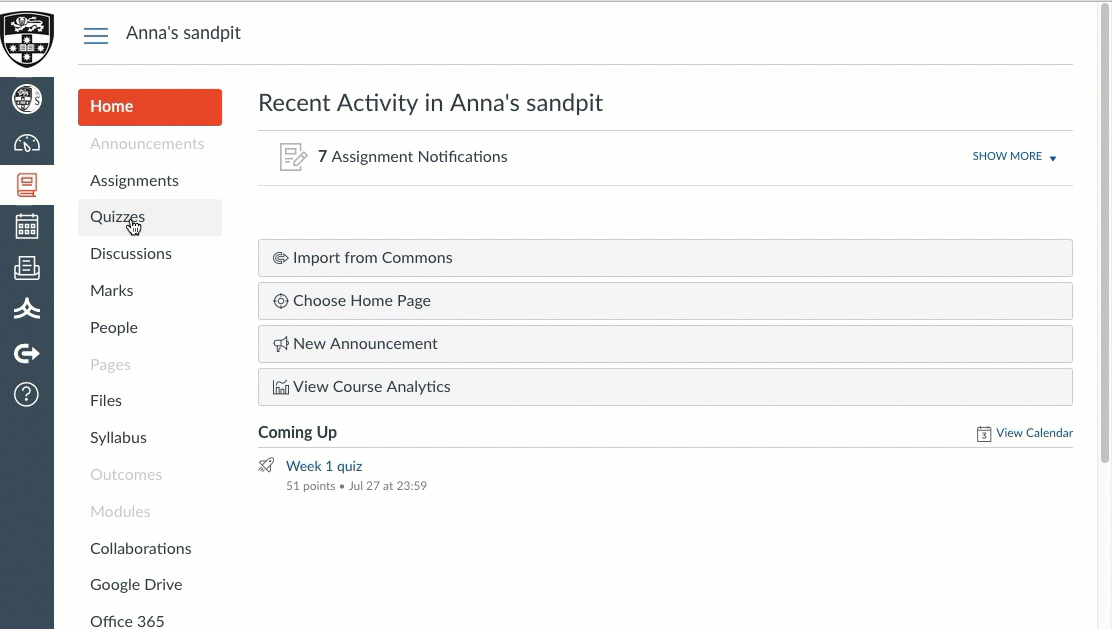Click Import from Commons button

click(x=665, y=258)
